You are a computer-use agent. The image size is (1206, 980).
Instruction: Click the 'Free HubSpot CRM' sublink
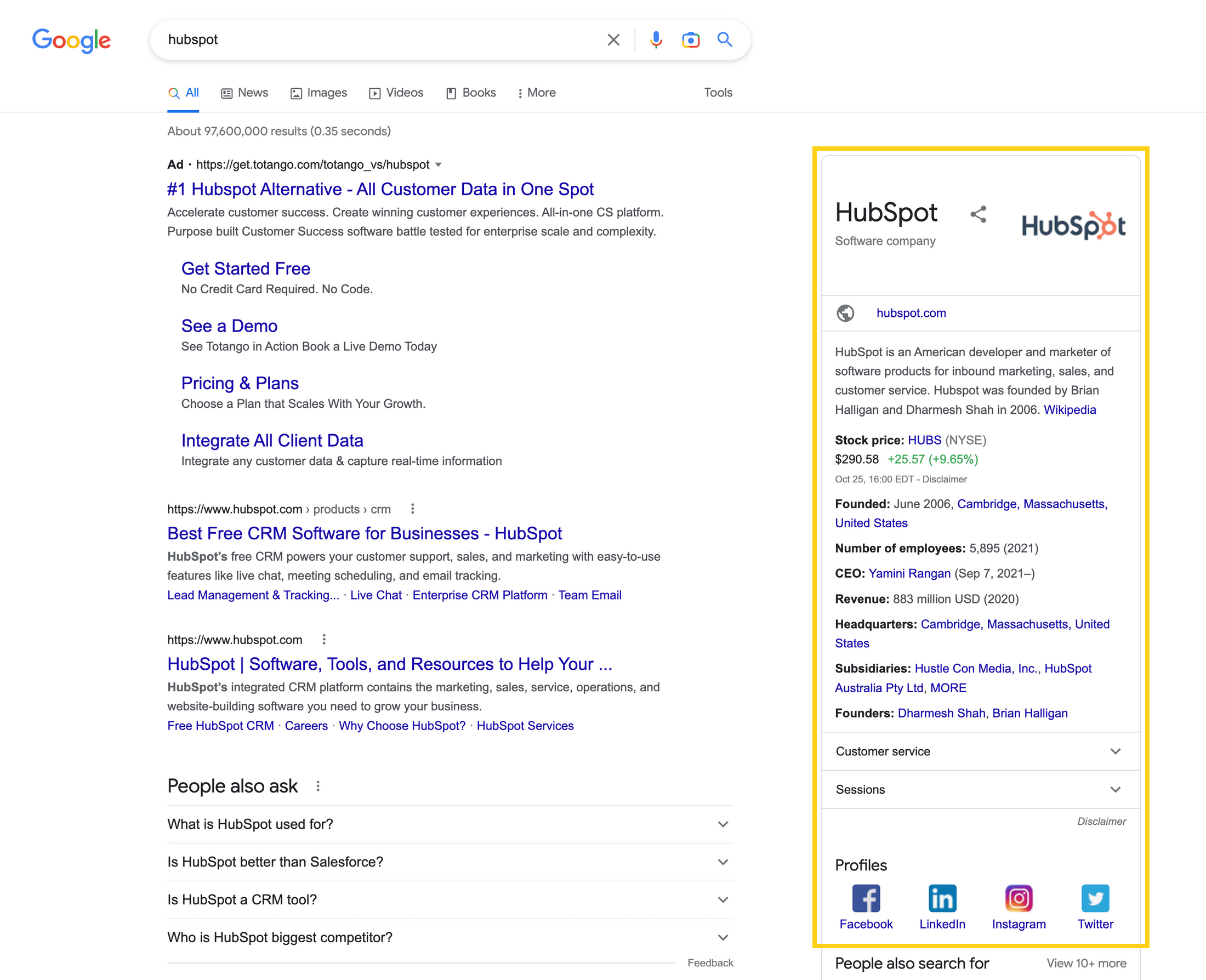coord(221,726)
